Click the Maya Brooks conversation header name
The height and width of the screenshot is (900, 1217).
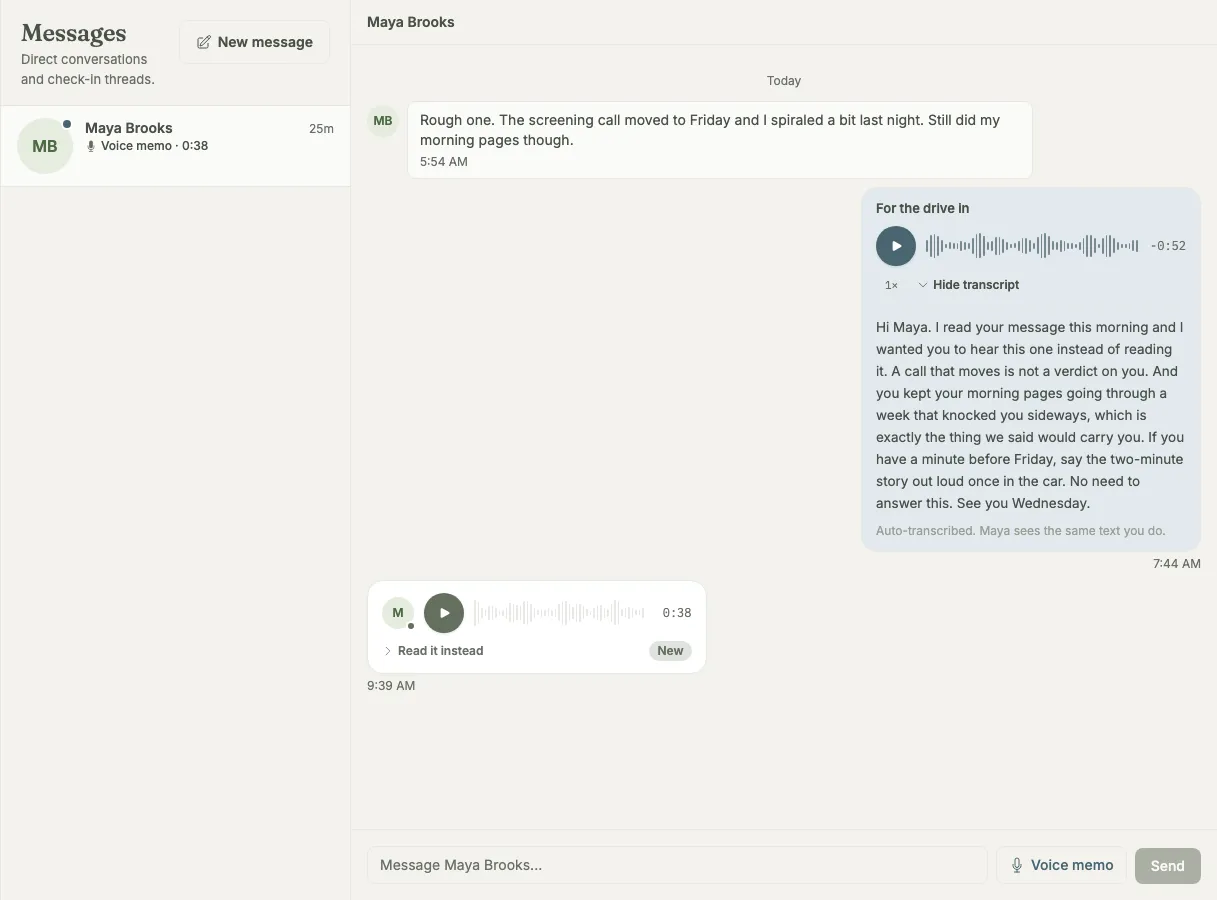pyautogui.click(x=411, y=22)
